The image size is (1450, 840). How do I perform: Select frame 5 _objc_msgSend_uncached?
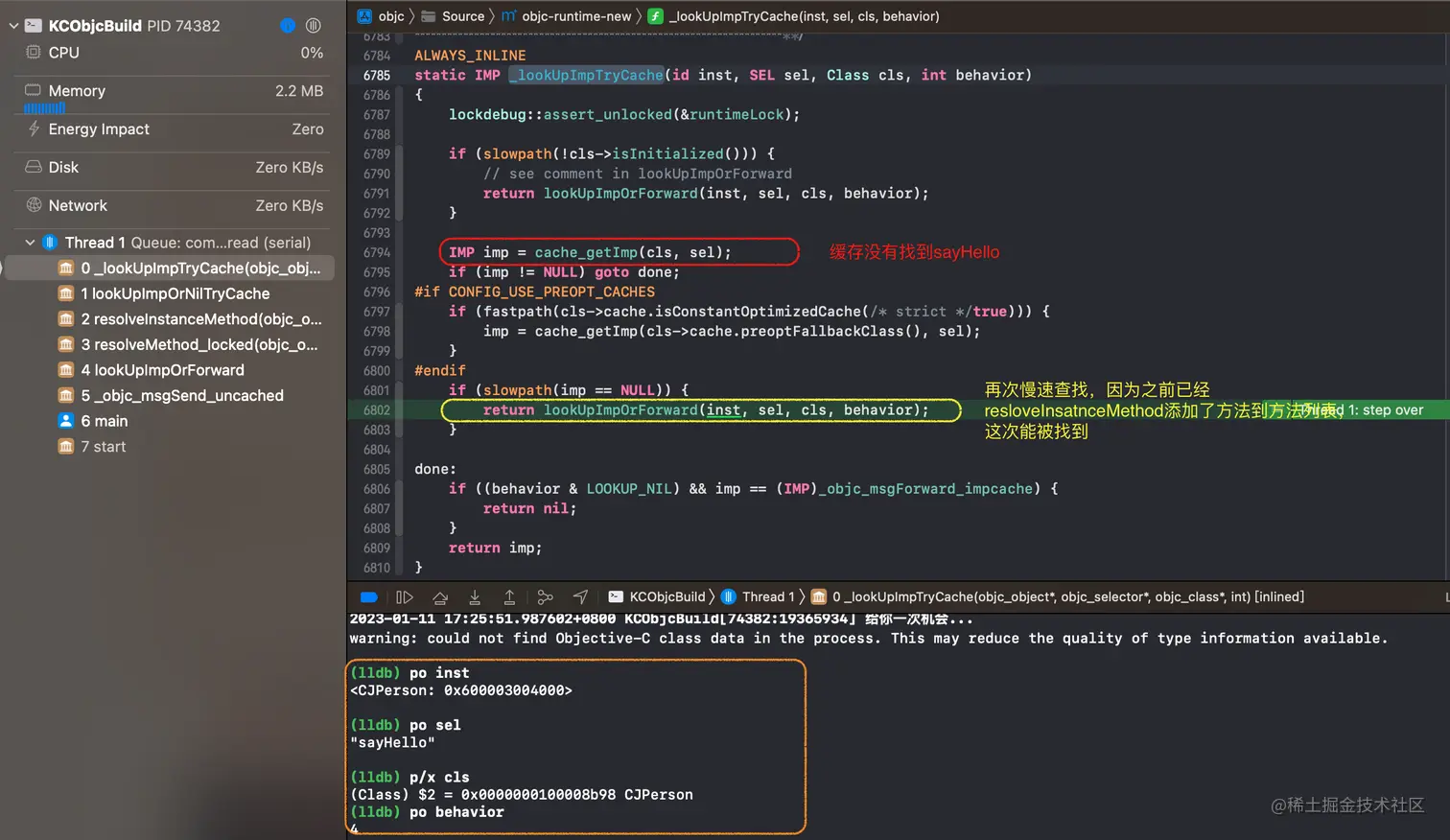[169, 395]
